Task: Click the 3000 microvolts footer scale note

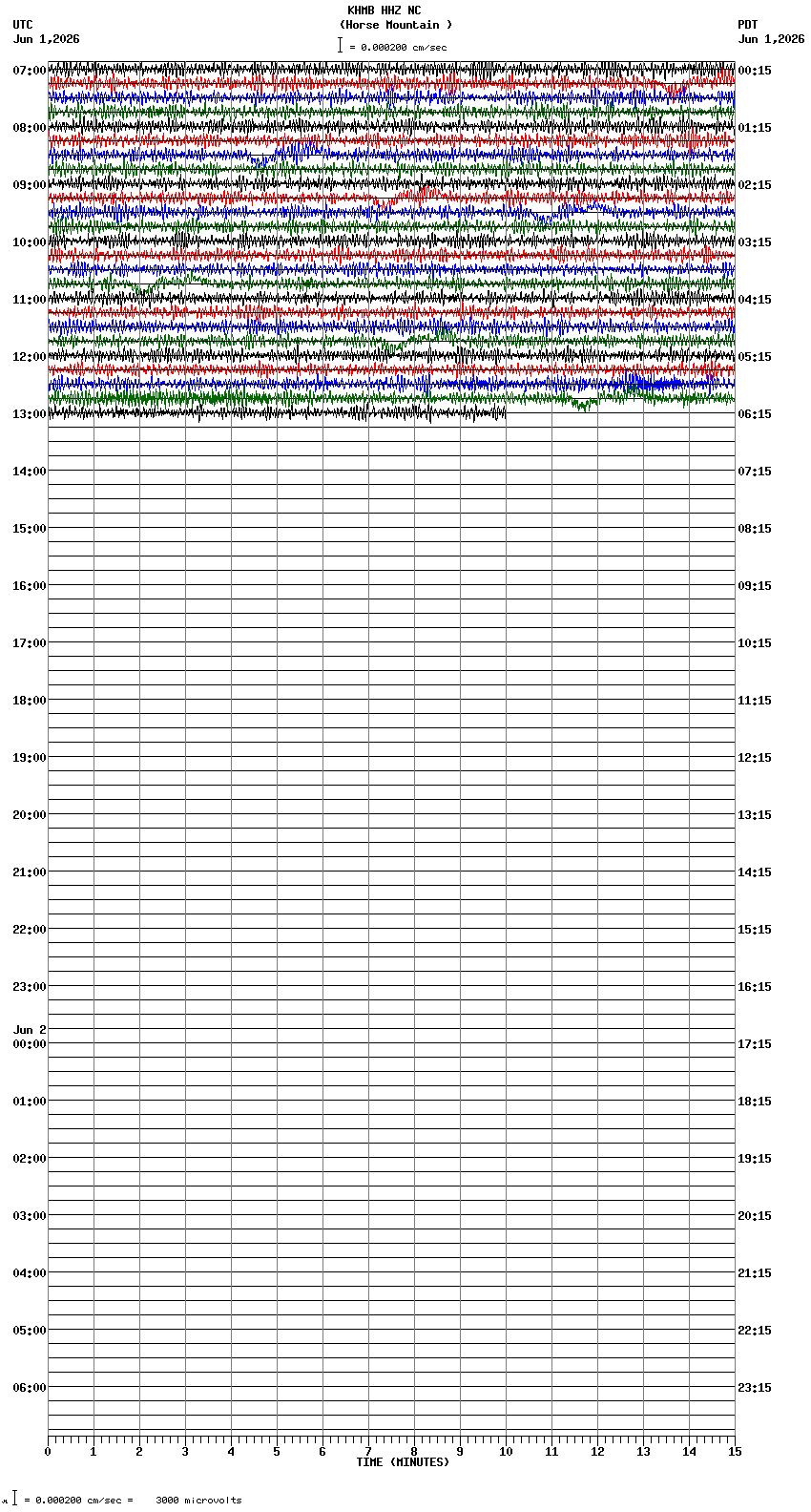Action: point(198,1500)
